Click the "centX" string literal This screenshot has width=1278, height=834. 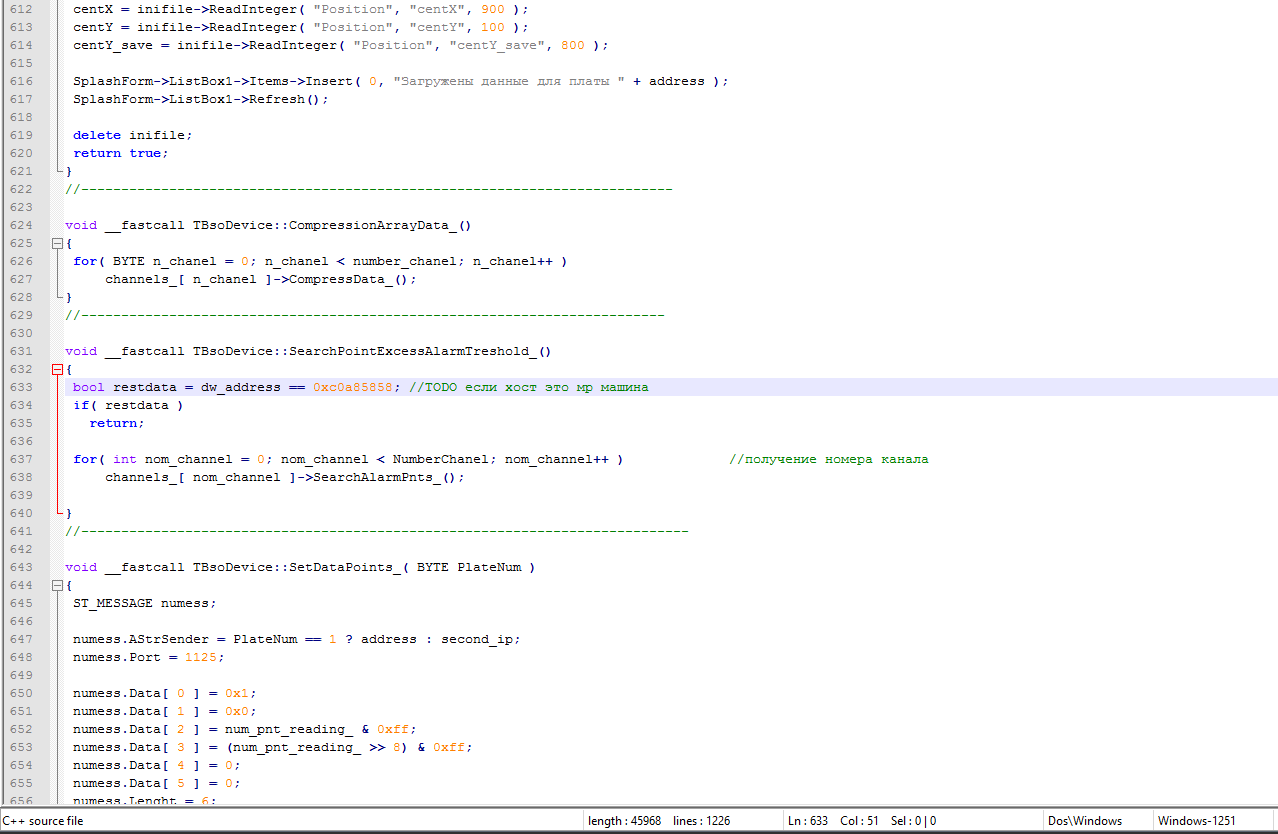click(437, 9)
